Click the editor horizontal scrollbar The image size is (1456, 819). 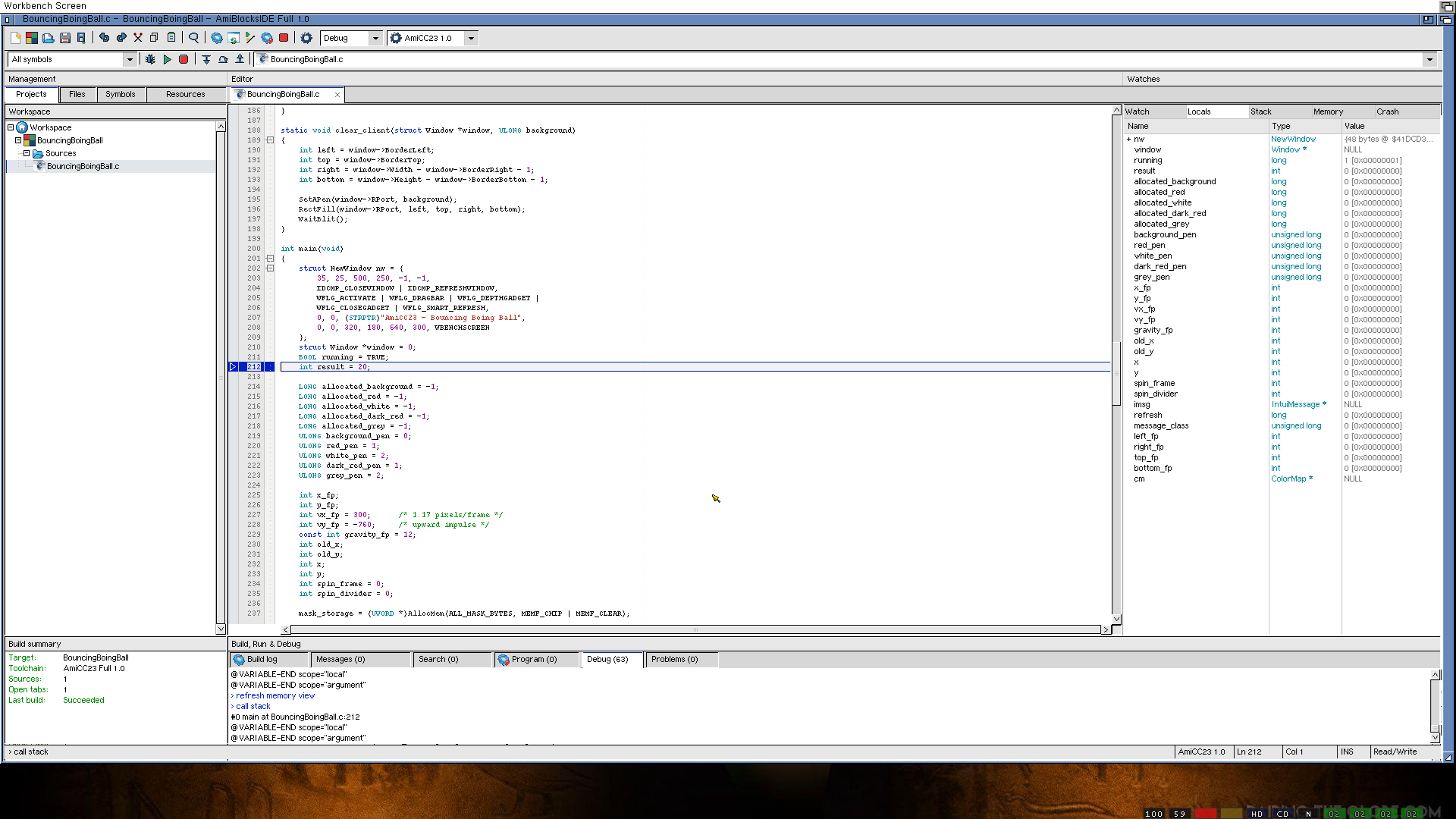pyautogui.click(x=695, y=629)
